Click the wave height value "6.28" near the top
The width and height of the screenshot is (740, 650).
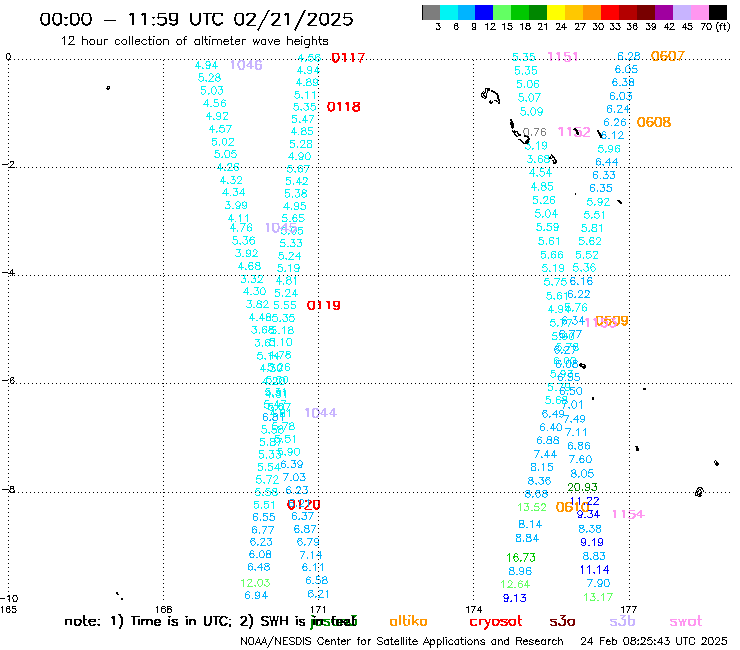click(629, 57)
